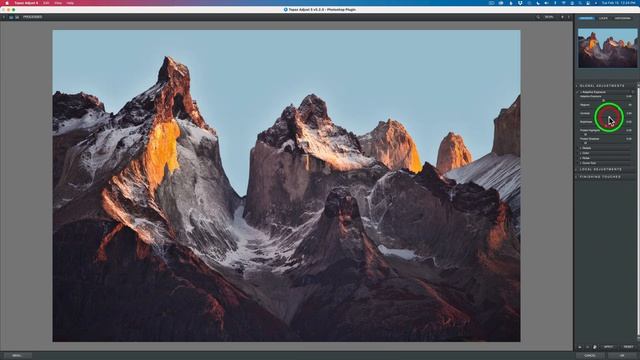Click the Bluetooth icon in the menu bar
The height and width of the screenshot is (360, 640).
(x=555, y=3)
